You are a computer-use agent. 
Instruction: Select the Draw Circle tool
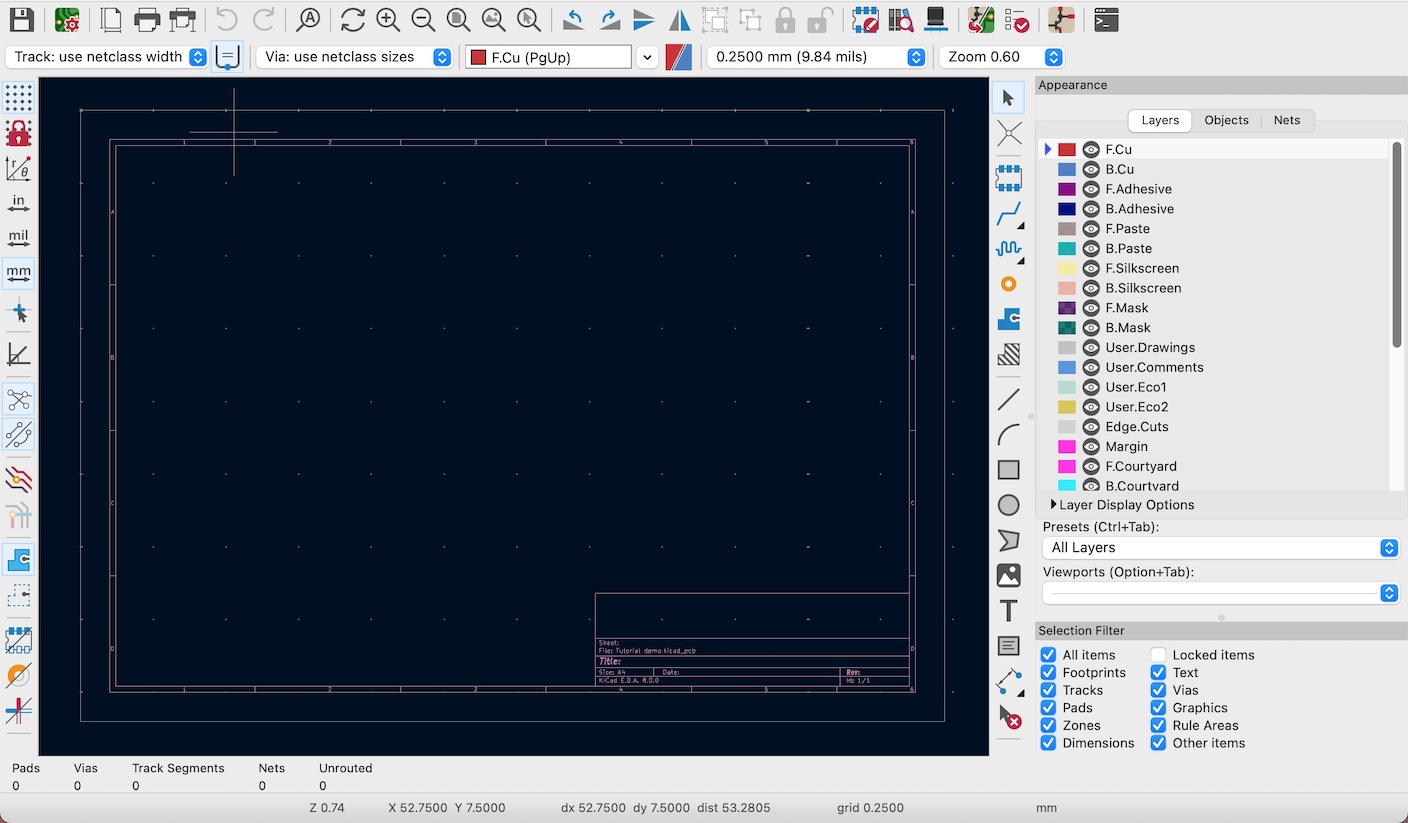coord(1009,505)
